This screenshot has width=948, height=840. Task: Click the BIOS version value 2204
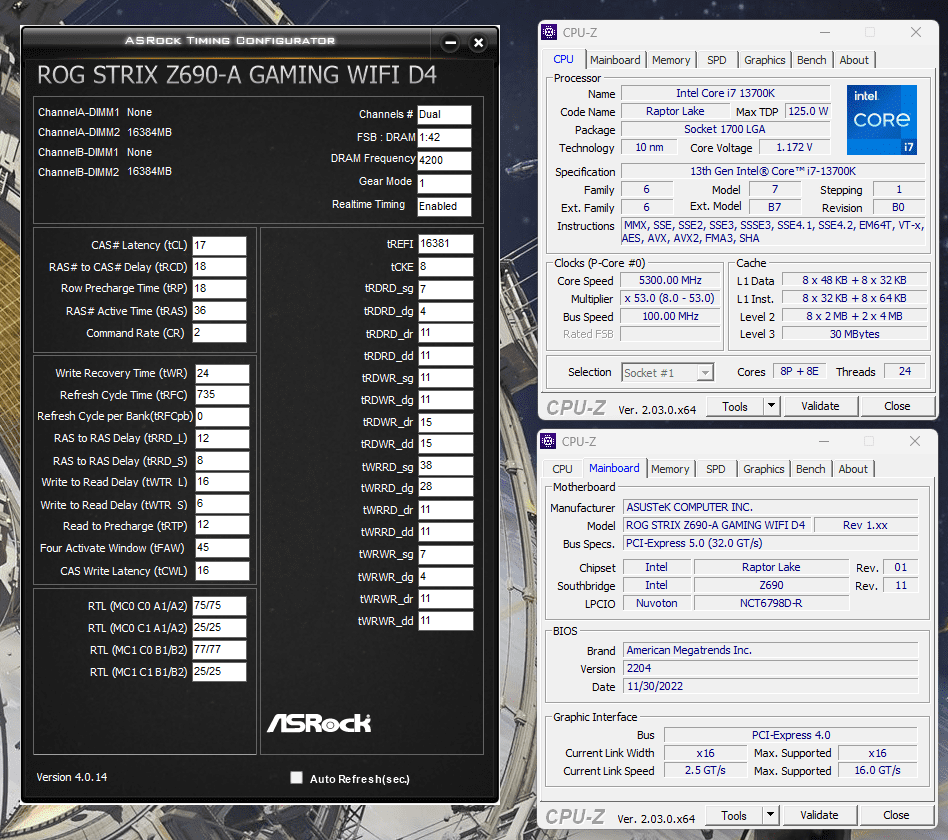click(770, 668)
